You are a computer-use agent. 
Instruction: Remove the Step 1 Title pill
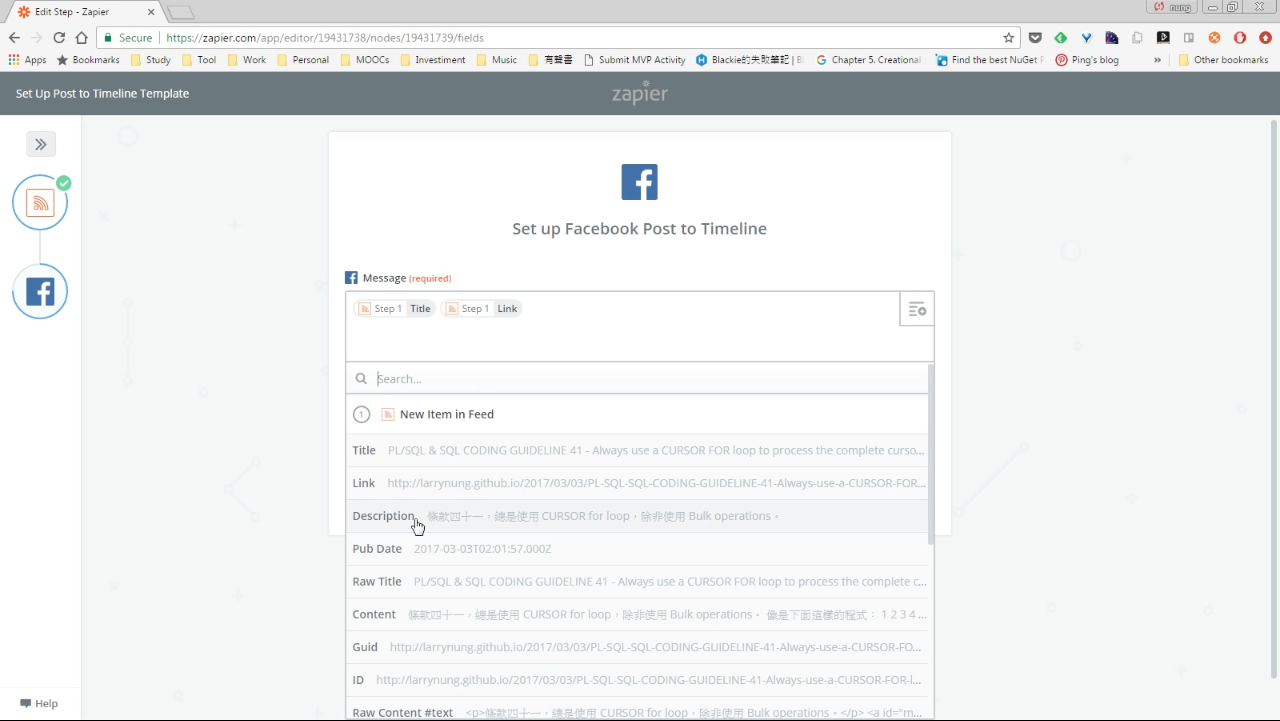click(394, 309)
